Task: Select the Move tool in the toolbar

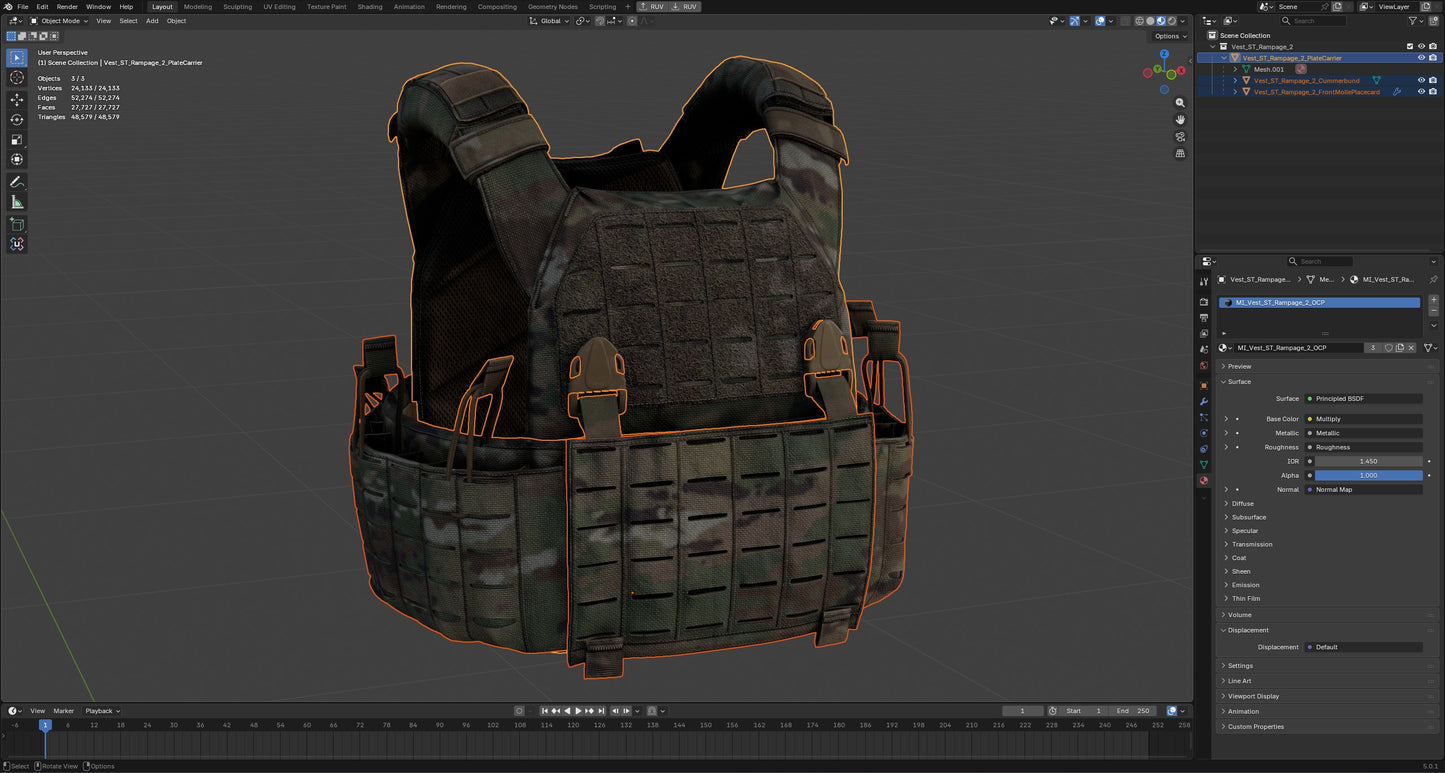Action: point(17,100)
